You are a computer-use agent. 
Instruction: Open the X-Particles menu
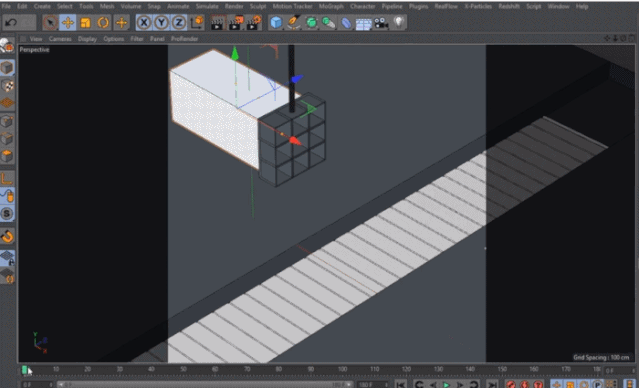(x=478, y=7)
